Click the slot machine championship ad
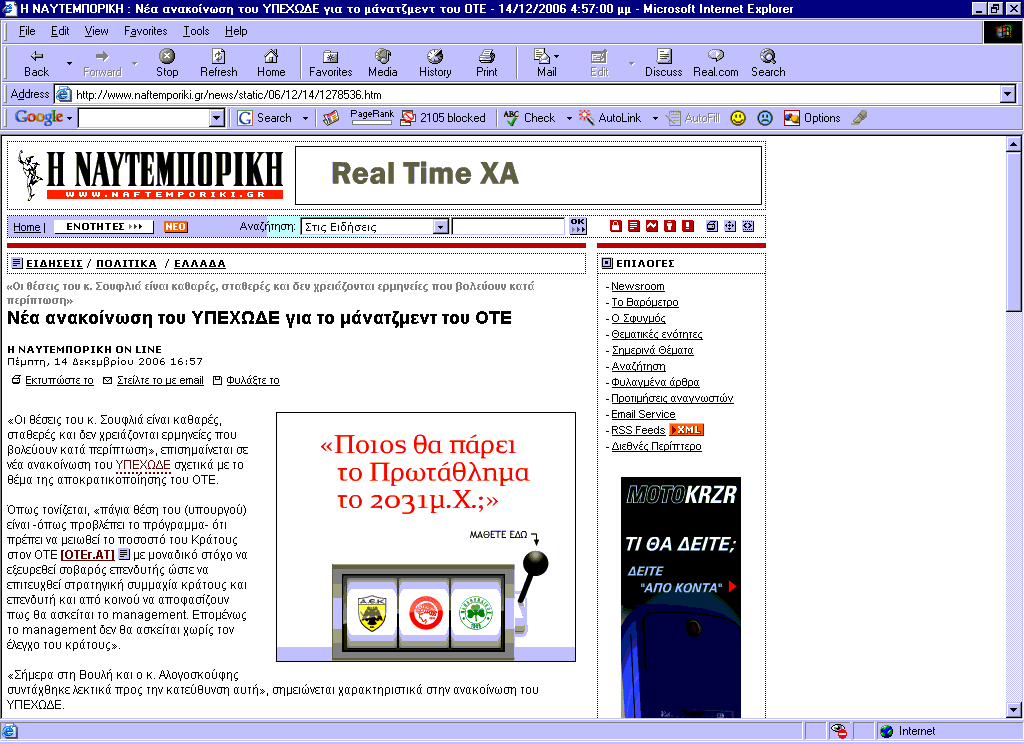The width and height of the screenshot is (1024, 744). pos(426,536)
